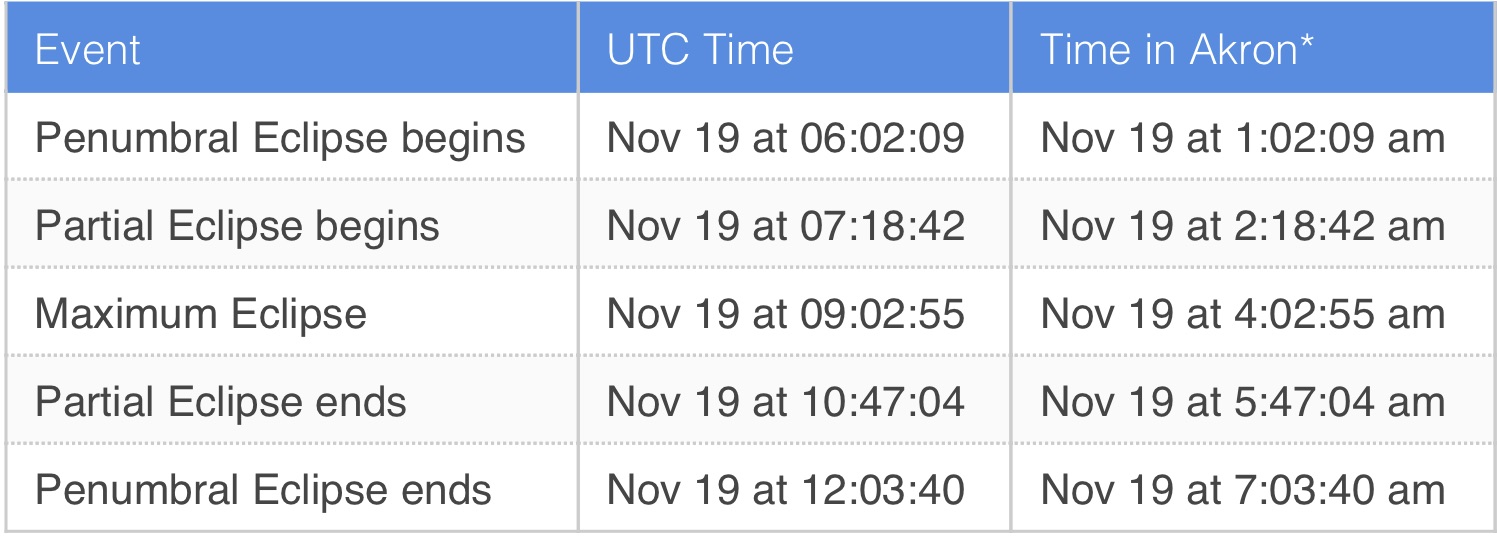Click the Event column header
This screenshot has height=538, width=1497.
88,50
